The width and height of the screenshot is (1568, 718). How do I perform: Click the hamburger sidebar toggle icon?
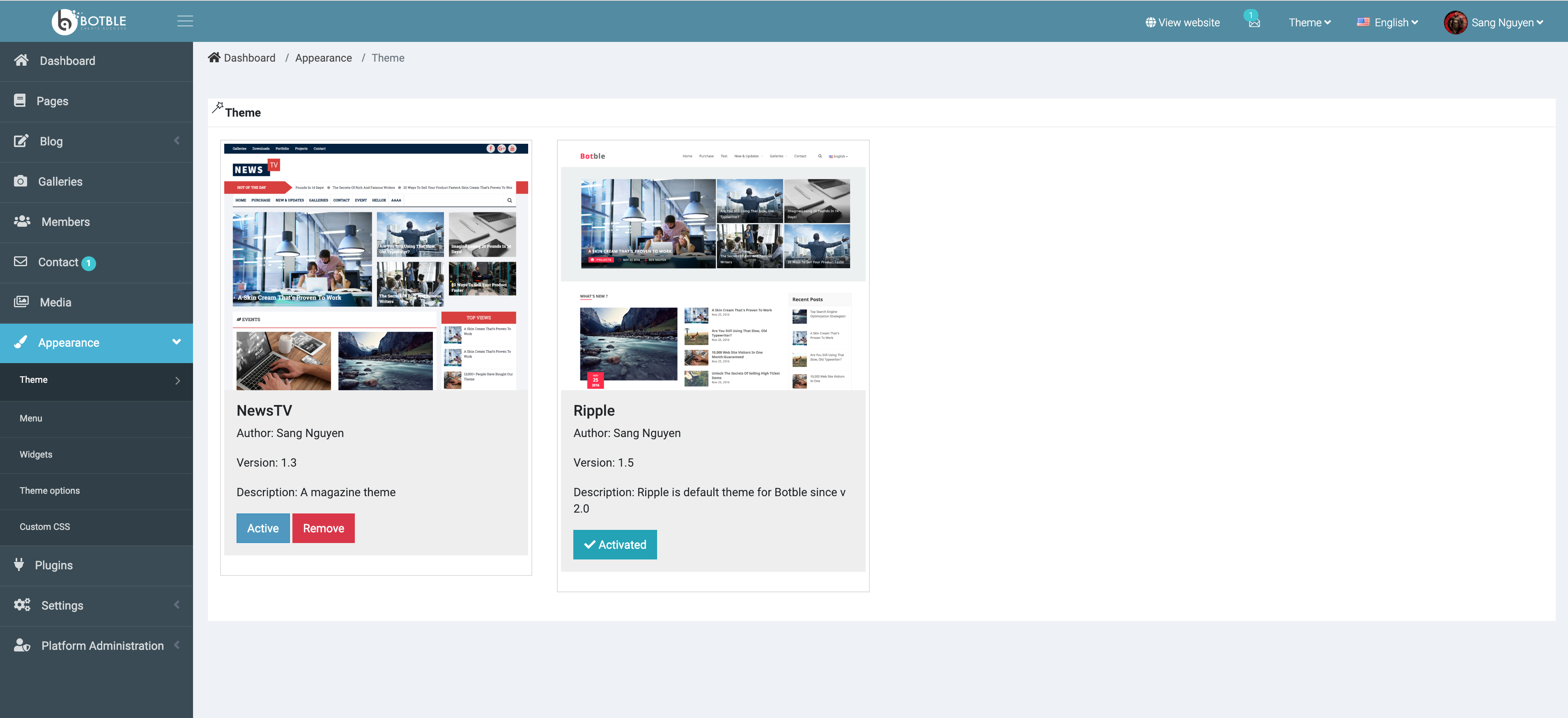(x=185, y=21)
